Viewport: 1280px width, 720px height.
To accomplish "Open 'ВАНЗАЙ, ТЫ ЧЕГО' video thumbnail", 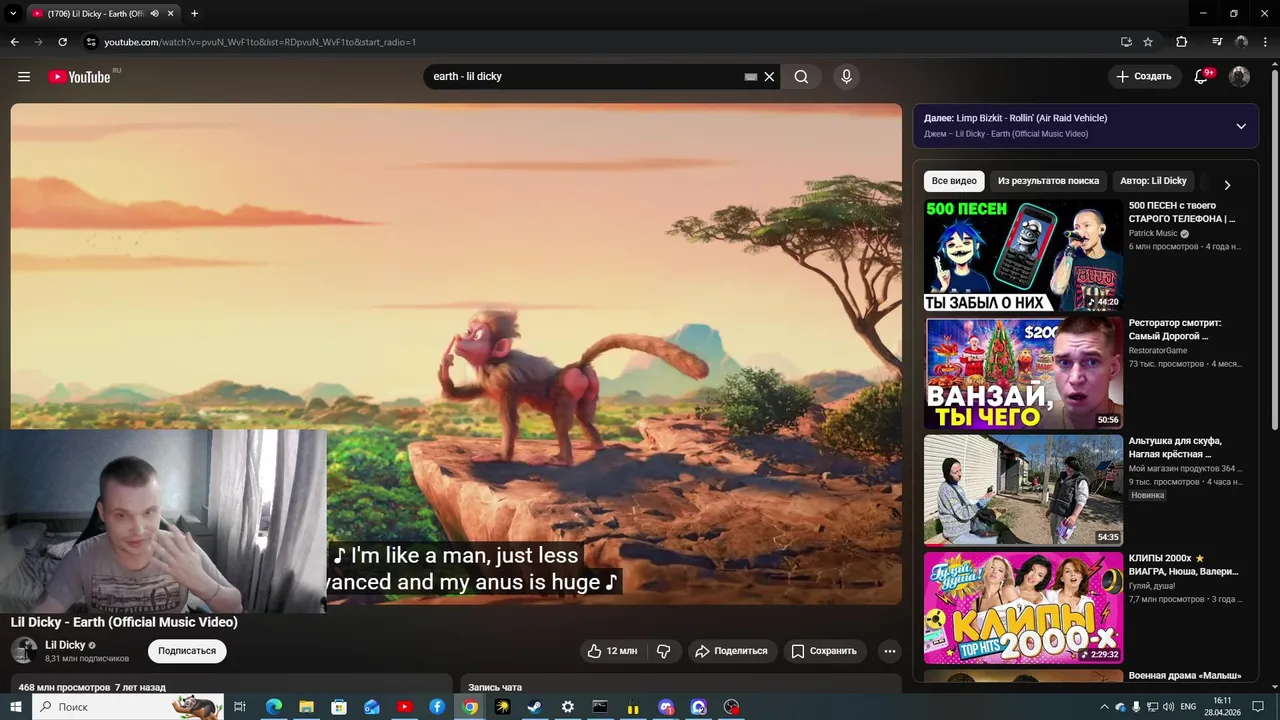I will click(x=1023, y=373).
